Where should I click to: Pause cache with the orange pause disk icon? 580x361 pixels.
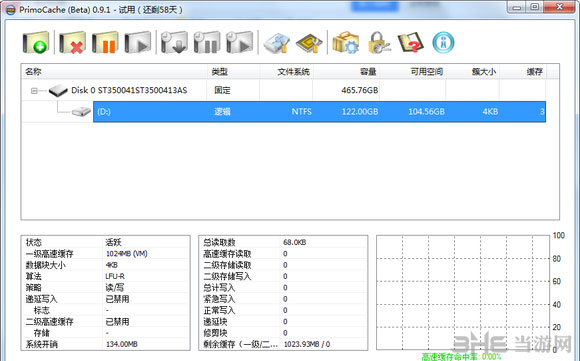click(105, 42)
